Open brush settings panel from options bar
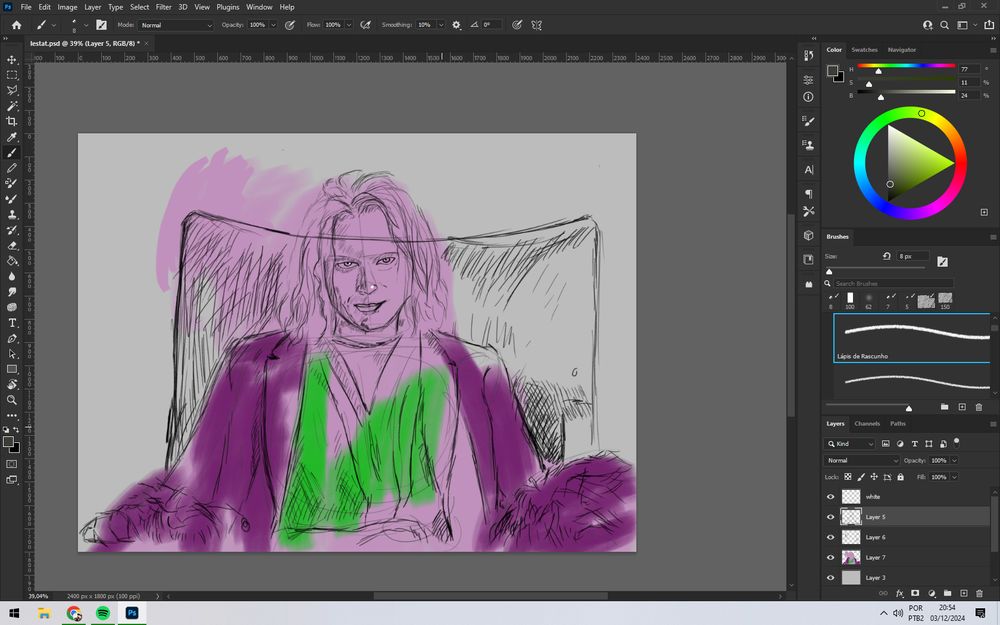This screenshot has width=1000, height=625. tap(101, 25)
